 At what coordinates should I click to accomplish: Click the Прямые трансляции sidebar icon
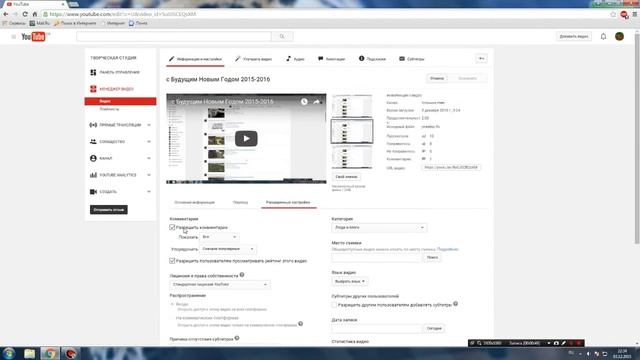(x=93, y=125)
